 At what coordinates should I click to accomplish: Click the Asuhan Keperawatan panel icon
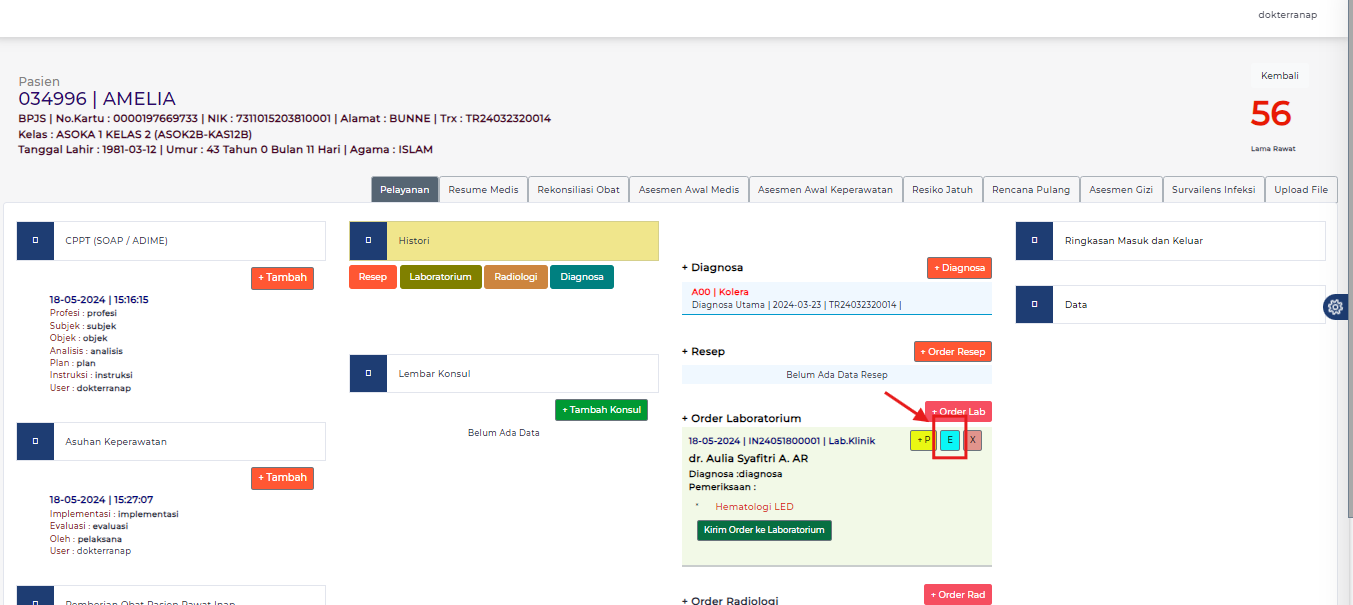pyautogui.click(x=34, y=441)
